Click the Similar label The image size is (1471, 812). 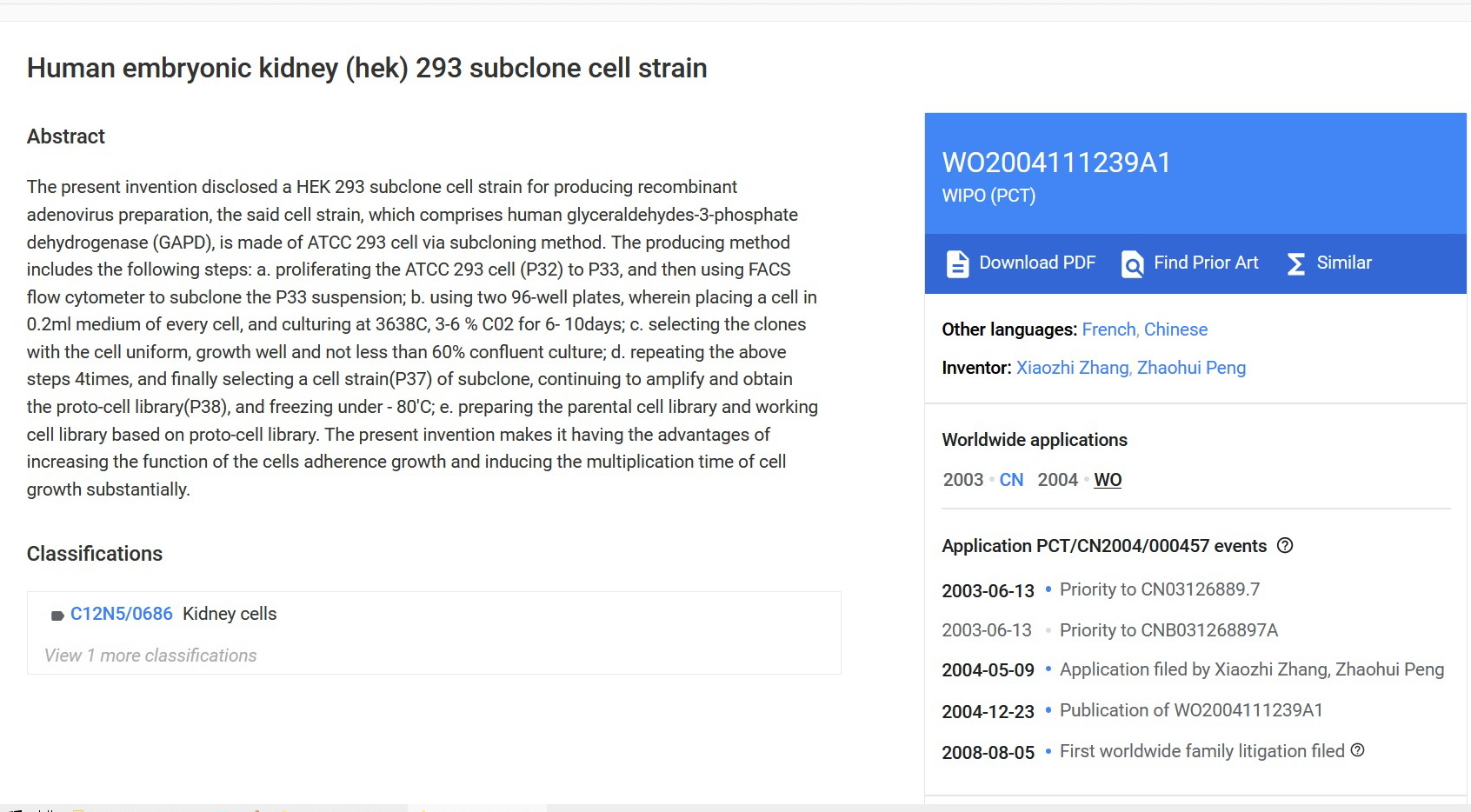point(1344,263)
